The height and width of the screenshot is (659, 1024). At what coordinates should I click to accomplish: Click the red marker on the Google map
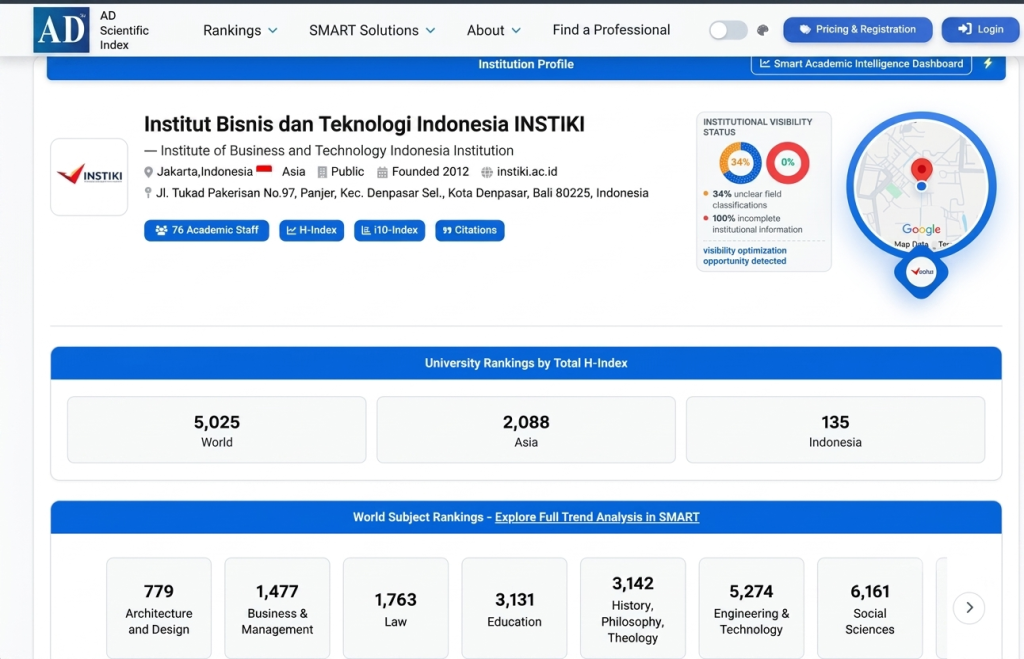(921, 169)
